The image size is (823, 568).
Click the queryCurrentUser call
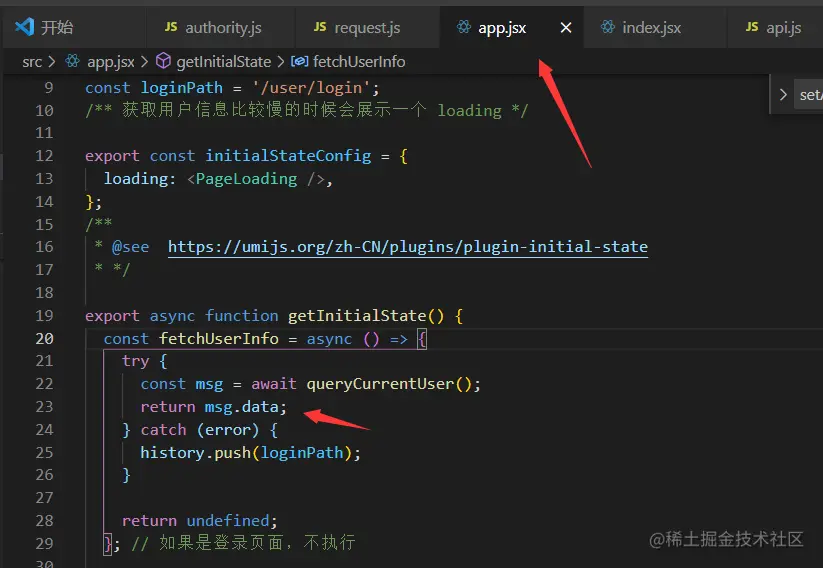[x=380, y=384]
